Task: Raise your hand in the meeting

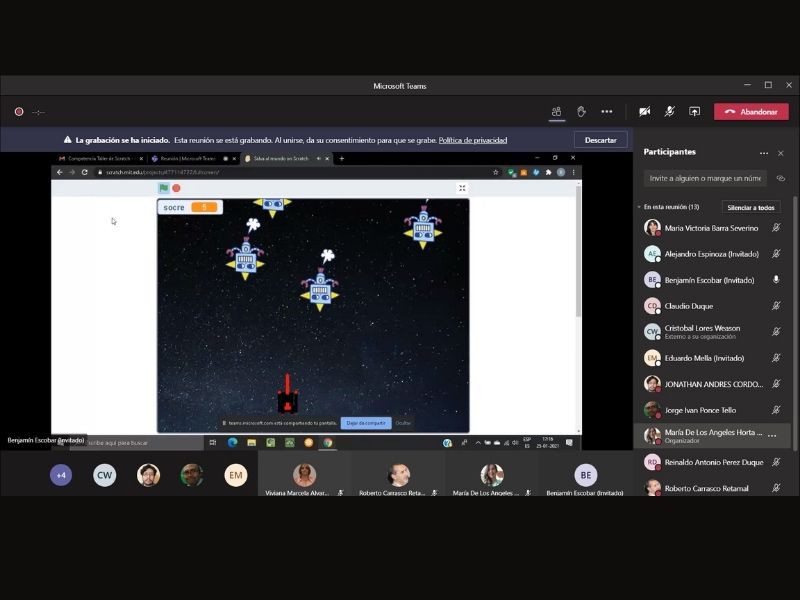Action: [x=581, y=112]
